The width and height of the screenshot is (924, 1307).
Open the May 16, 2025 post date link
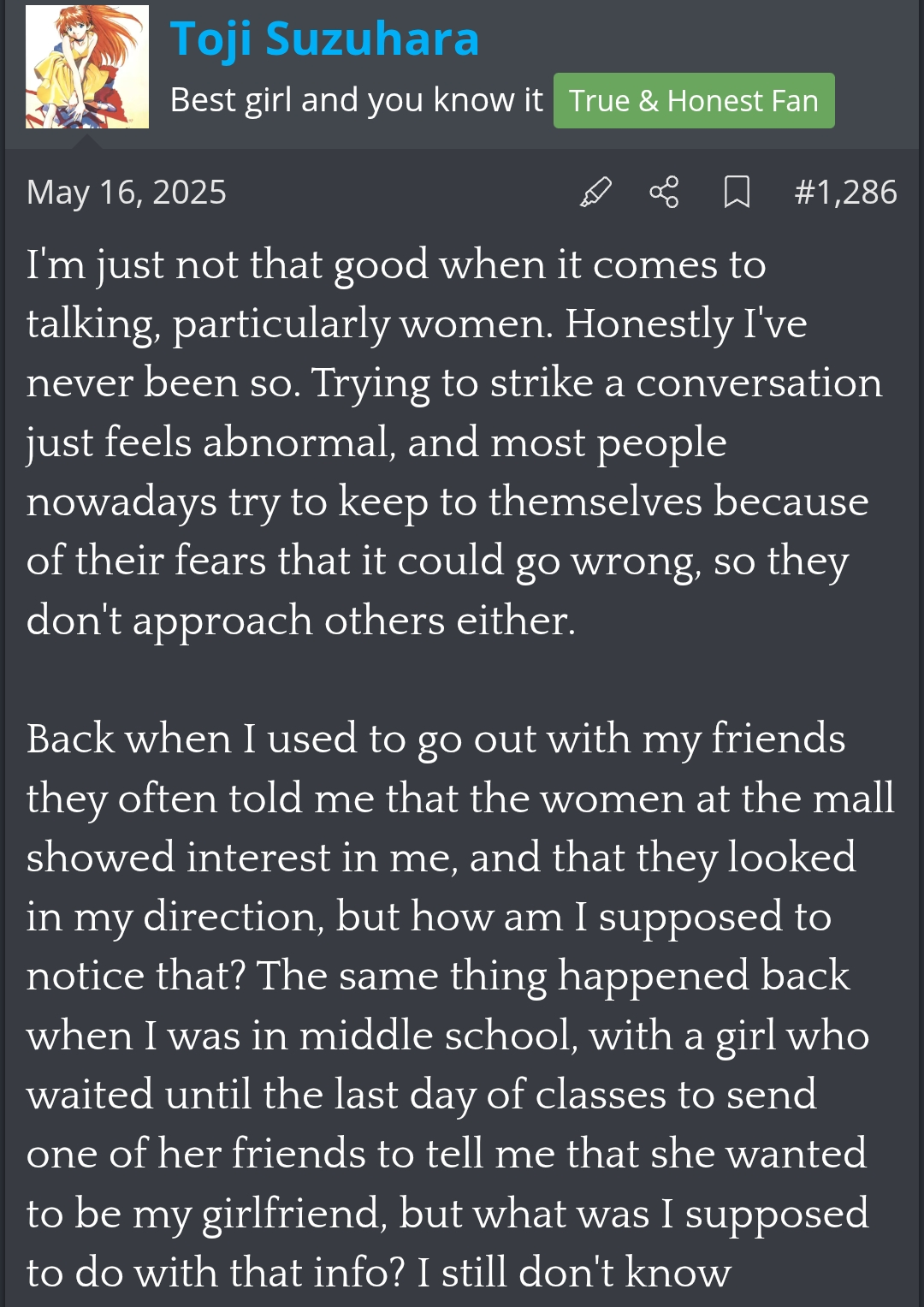point(127,192)
